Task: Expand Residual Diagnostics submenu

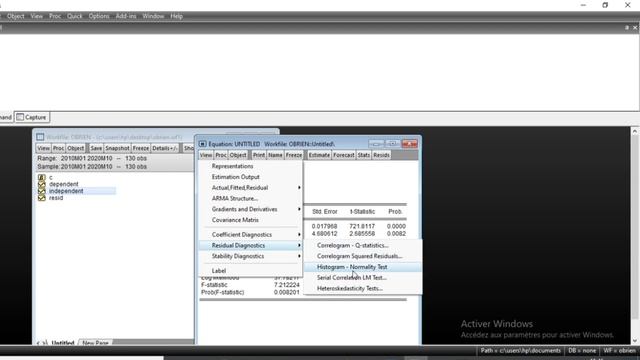Action: 251,245
